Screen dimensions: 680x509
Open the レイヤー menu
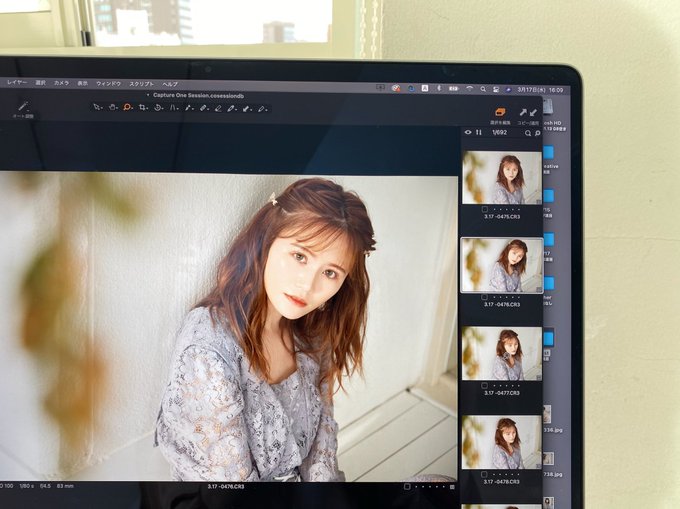click(x=17, y=82)
